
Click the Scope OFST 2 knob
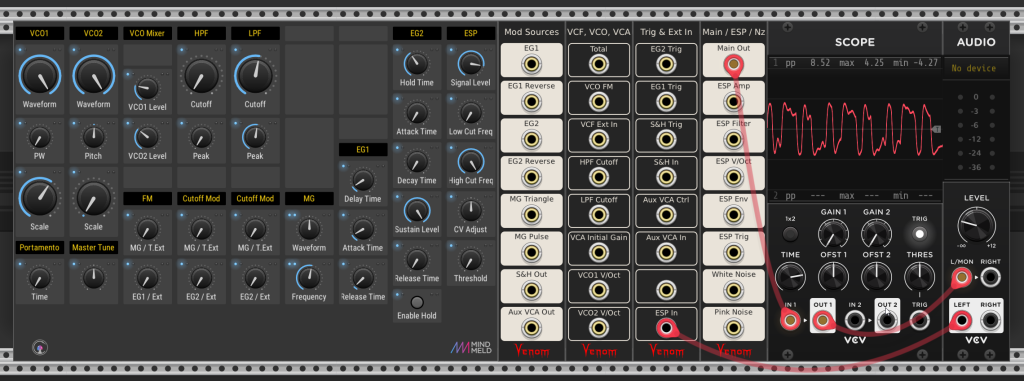(x=876, y=276)
